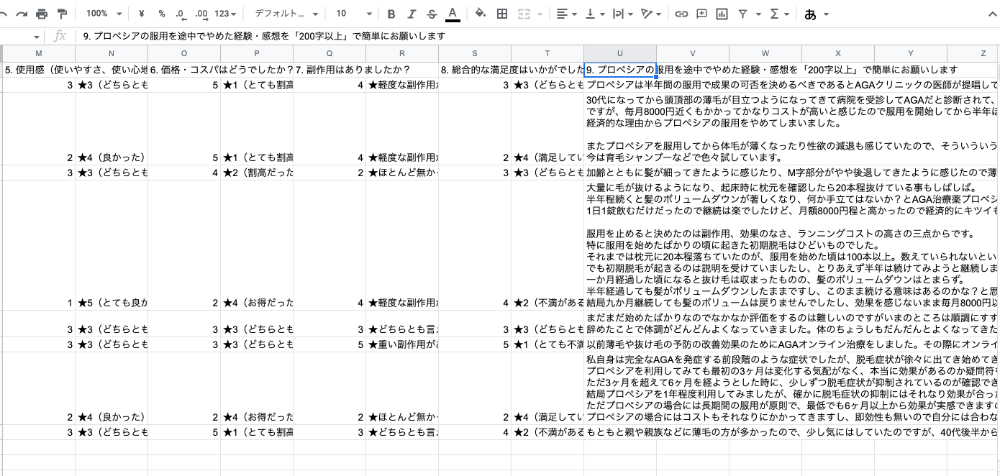Open the デフォルト font family dropdown
1000x476 pixels.
tap(286, 13)
